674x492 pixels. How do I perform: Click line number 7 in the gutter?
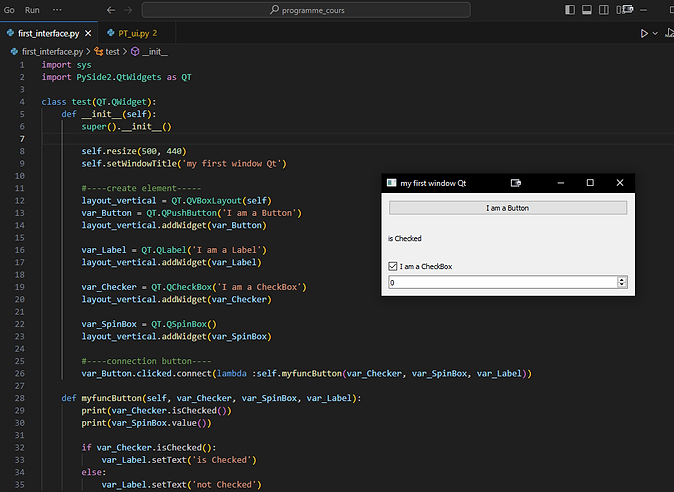(x=22, y=139)
